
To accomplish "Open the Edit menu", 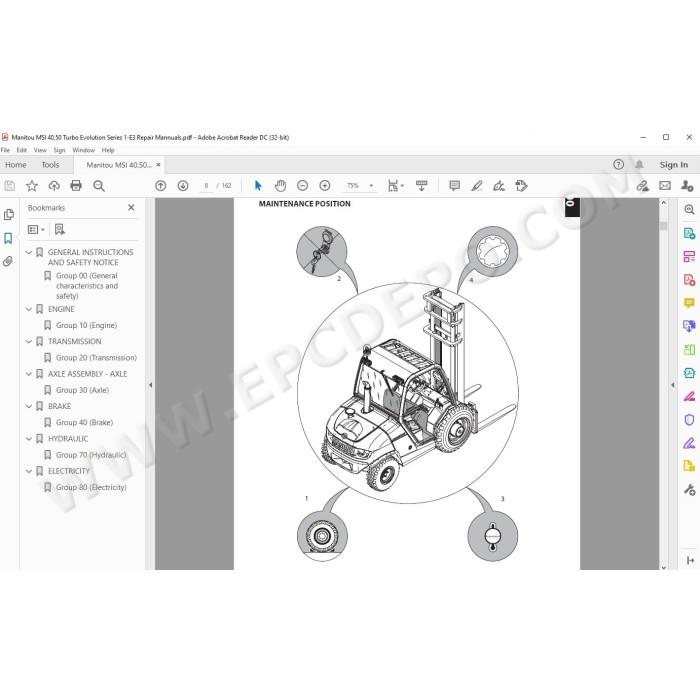I will (x=21, y=150).
